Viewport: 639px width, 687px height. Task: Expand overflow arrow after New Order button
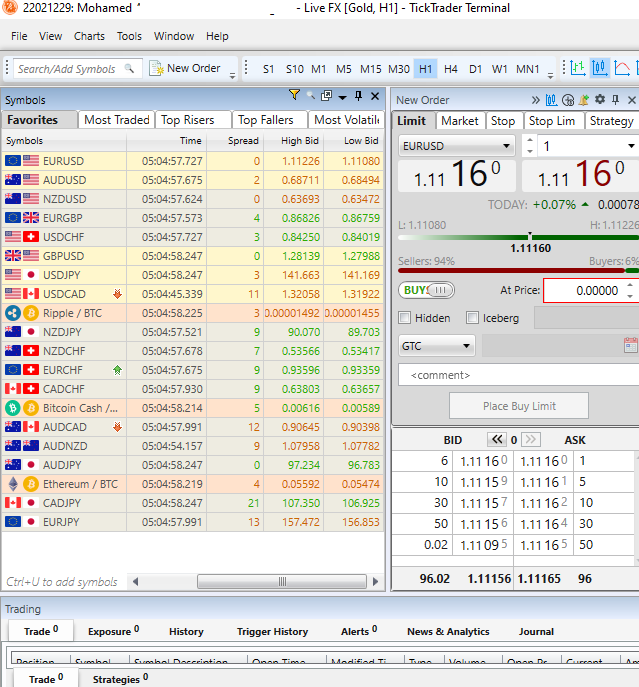click(233, 75)
